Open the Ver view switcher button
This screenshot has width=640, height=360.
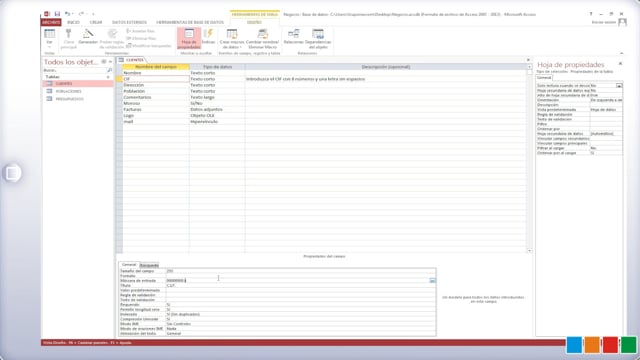pos(49,38)
